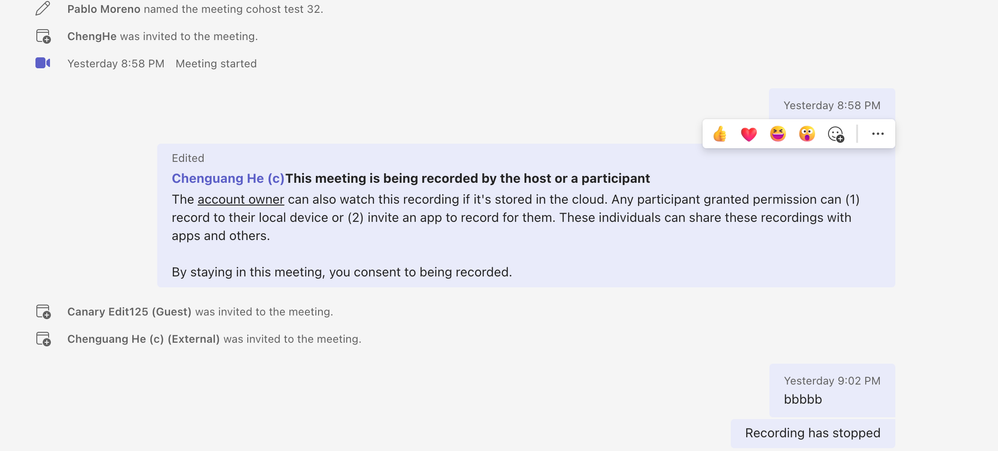Image resolution: width=998 pixels, height=451 pixels.
Task: Click the "Edited" label on the message
Action: 188,158
